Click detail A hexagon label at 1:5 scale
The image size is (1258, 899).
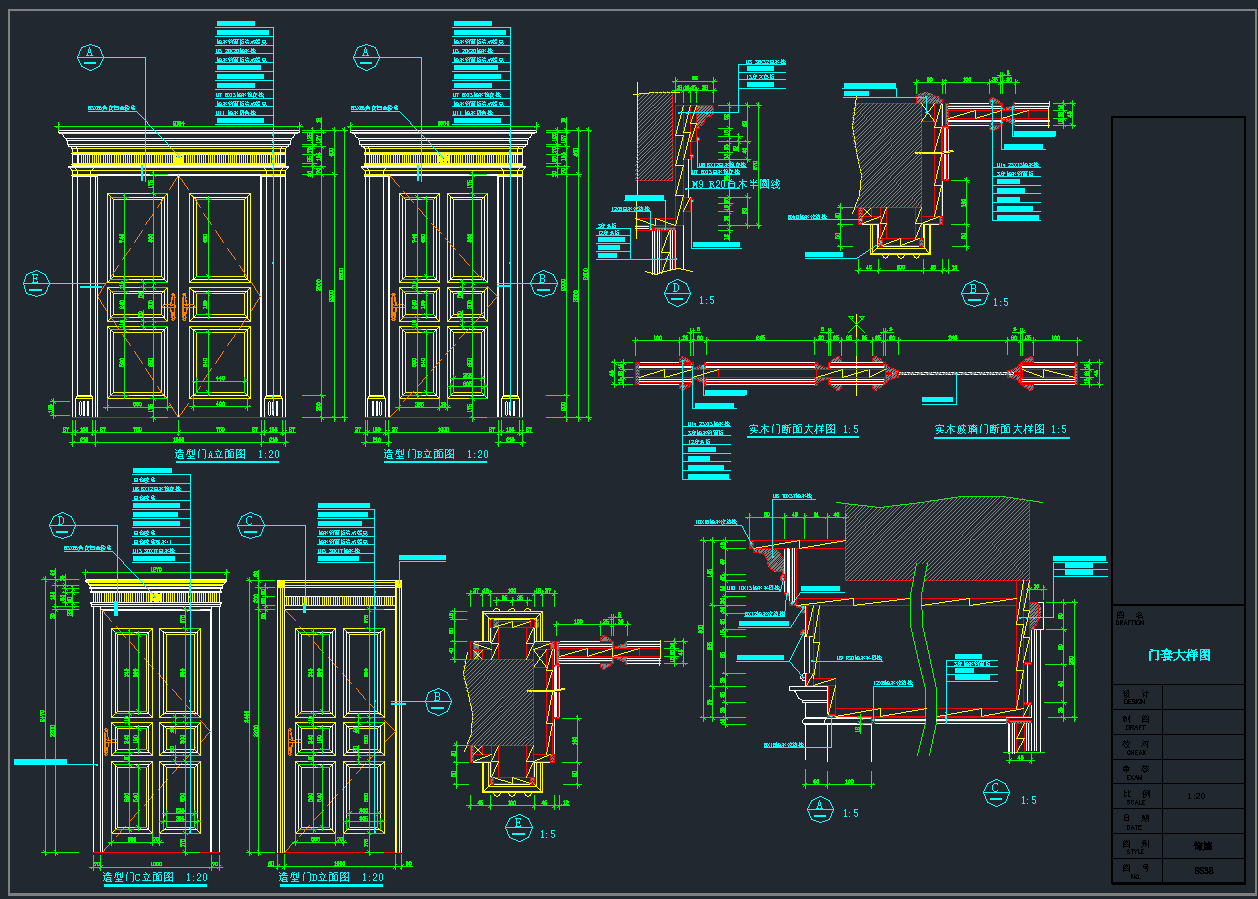click(x=820, y=806)
